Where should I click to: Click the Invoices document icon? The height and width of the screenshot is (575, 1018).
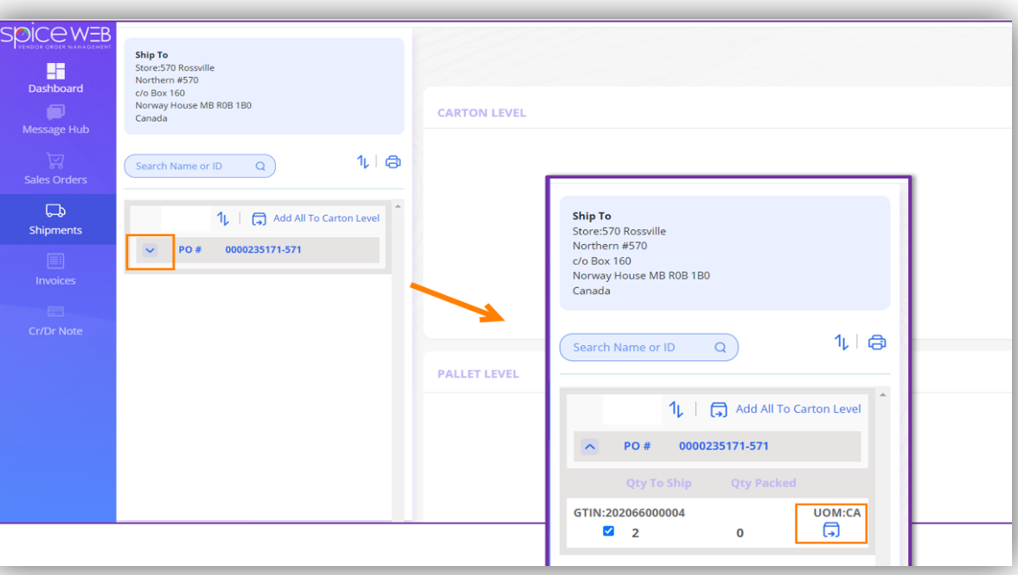pos(56,261)
